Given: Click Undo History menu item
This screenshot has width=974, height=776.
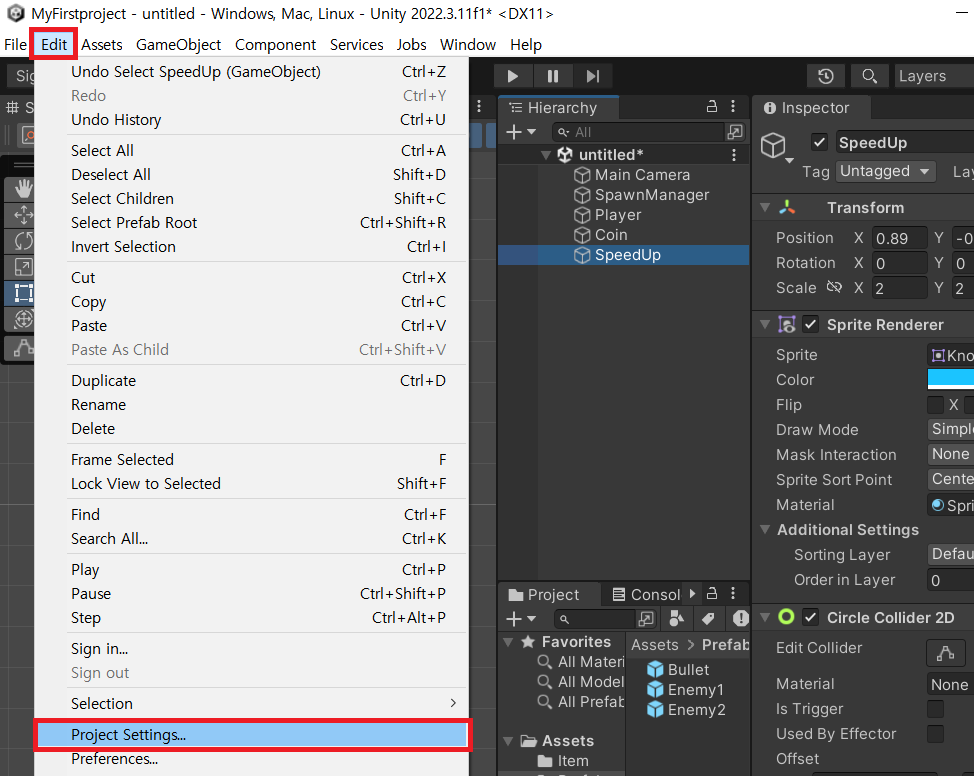Looking at the screenshot, I should tap(252, 119).
